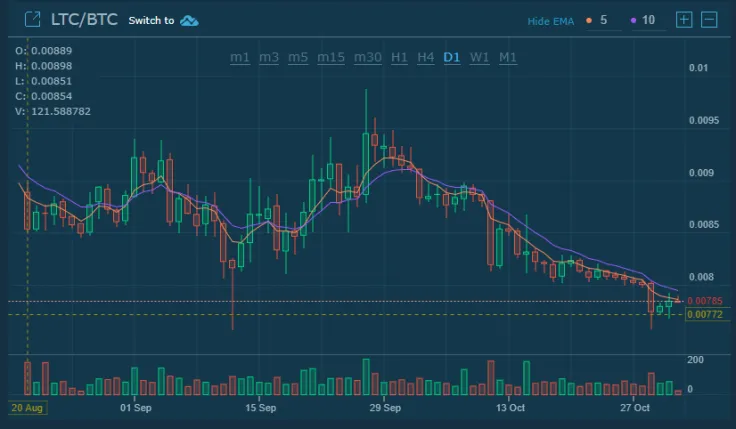
Task: Click the 15 Sep date label
Action: tap(261, 408)
